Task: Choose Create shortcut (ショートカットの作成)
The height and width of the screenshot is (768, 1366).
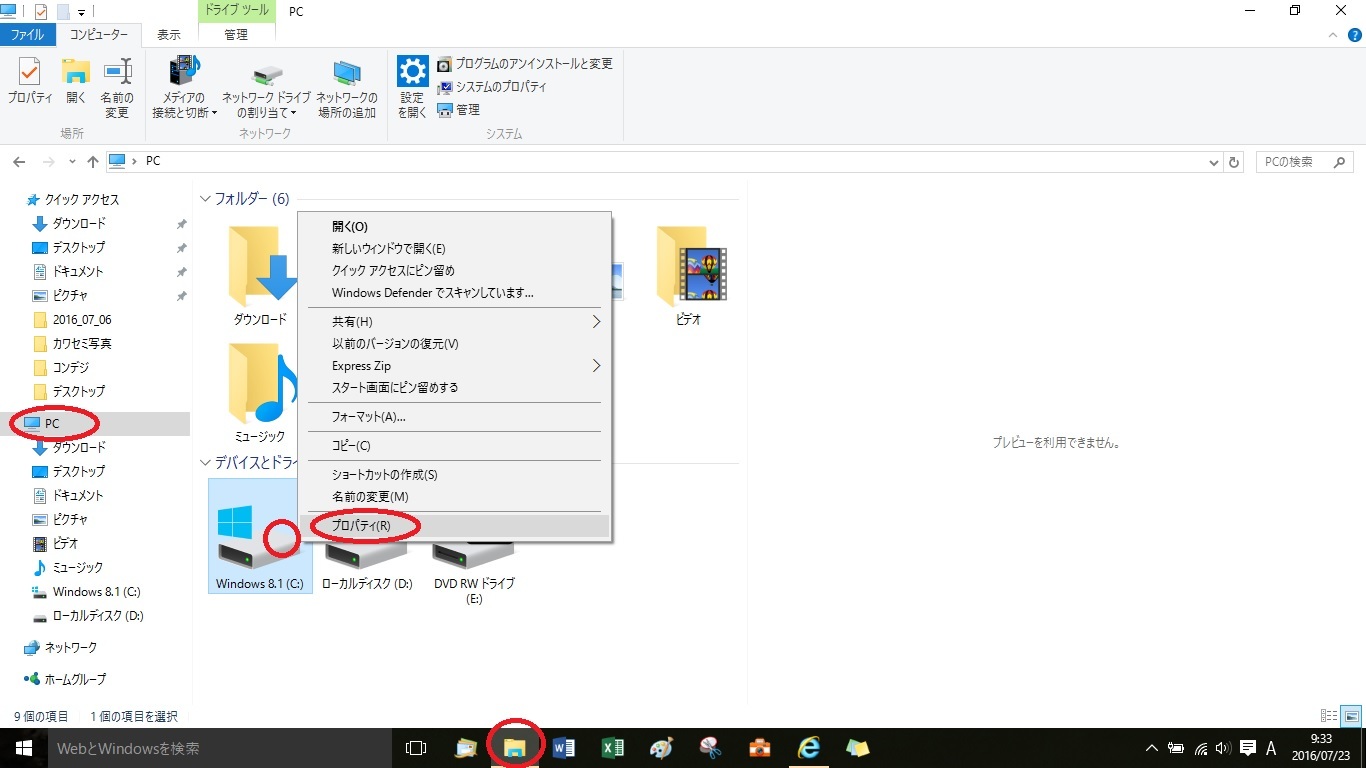Action: coord(455,475)
